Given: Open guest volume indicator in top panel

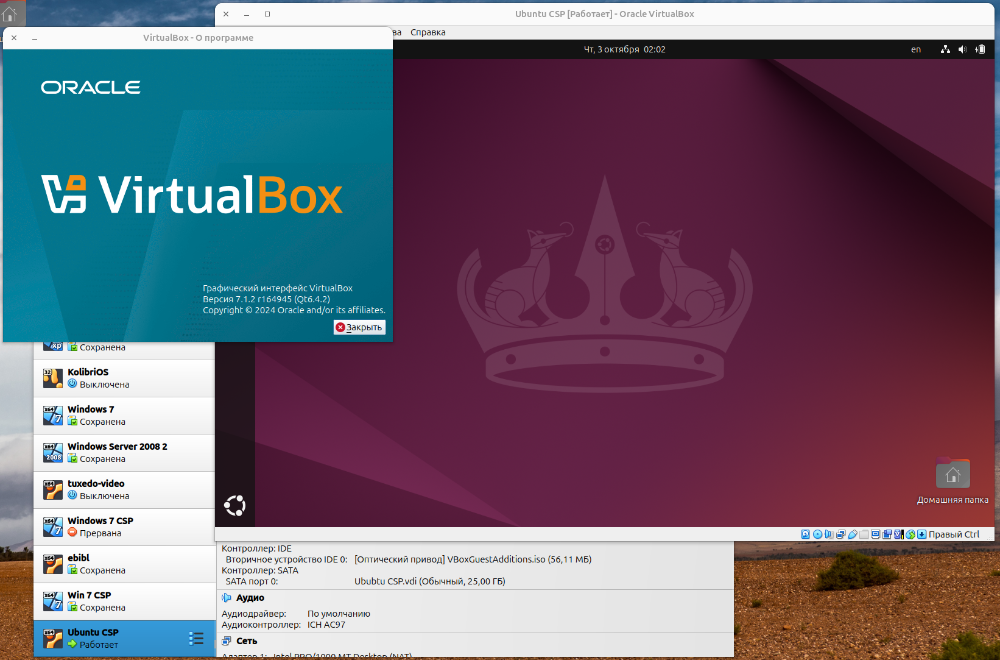Looking at the screenshot, I should tap(962, 49).
